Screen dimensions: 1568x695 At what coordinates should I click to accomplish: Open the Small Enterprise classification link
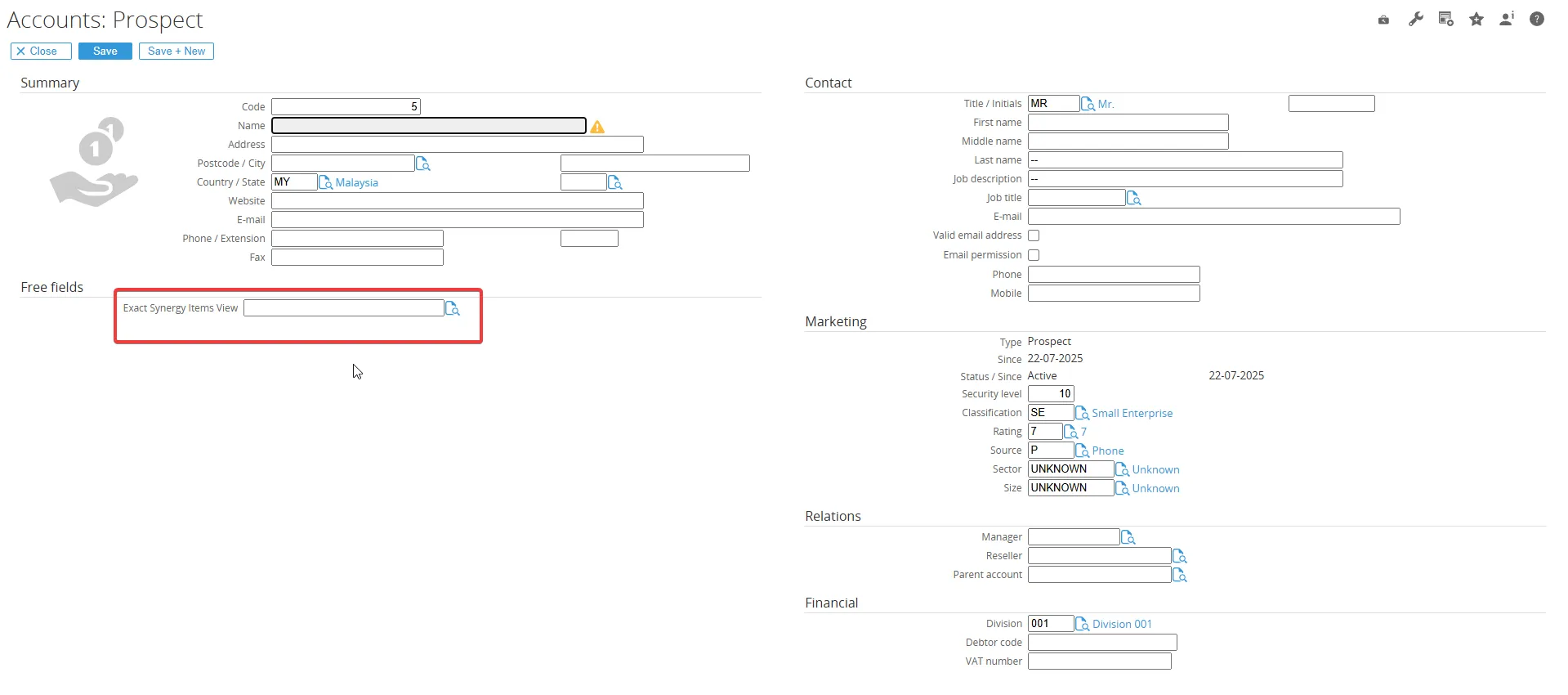coord(1132,413)
